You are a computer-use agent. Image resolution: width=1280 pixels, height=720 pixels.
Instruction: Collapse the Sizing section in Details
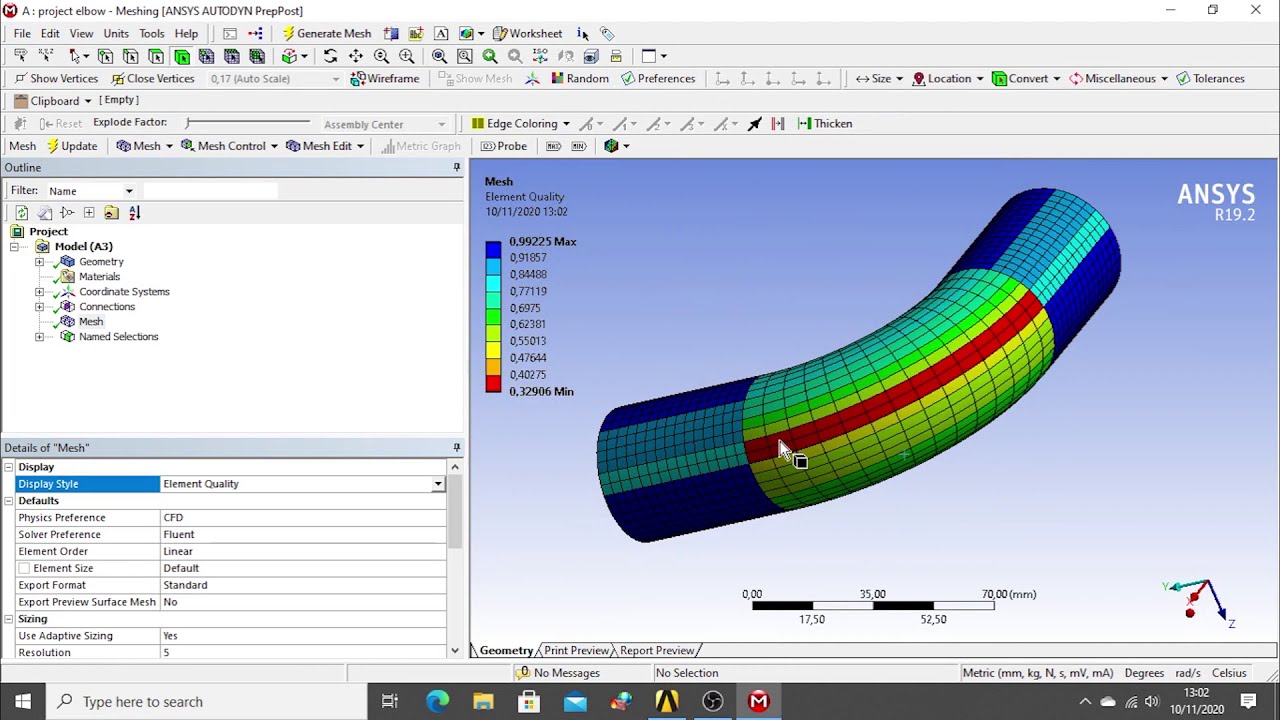tap(8, 619)
